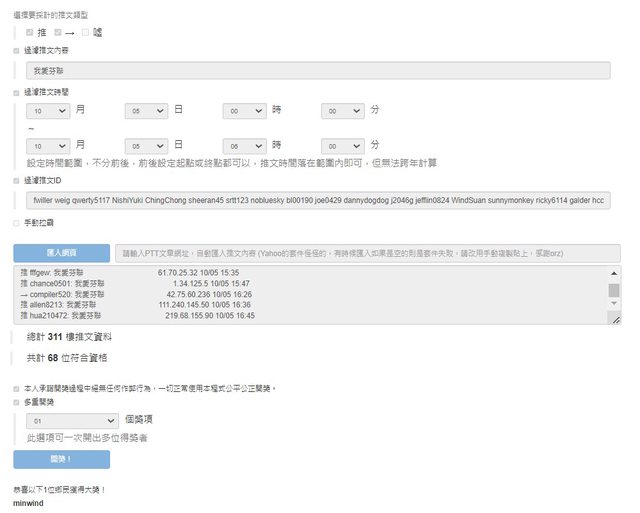Toggle the 多重開獎 checkbox
Image resolution: width=640 pixels, height=513 pixels.
point(16,402)
